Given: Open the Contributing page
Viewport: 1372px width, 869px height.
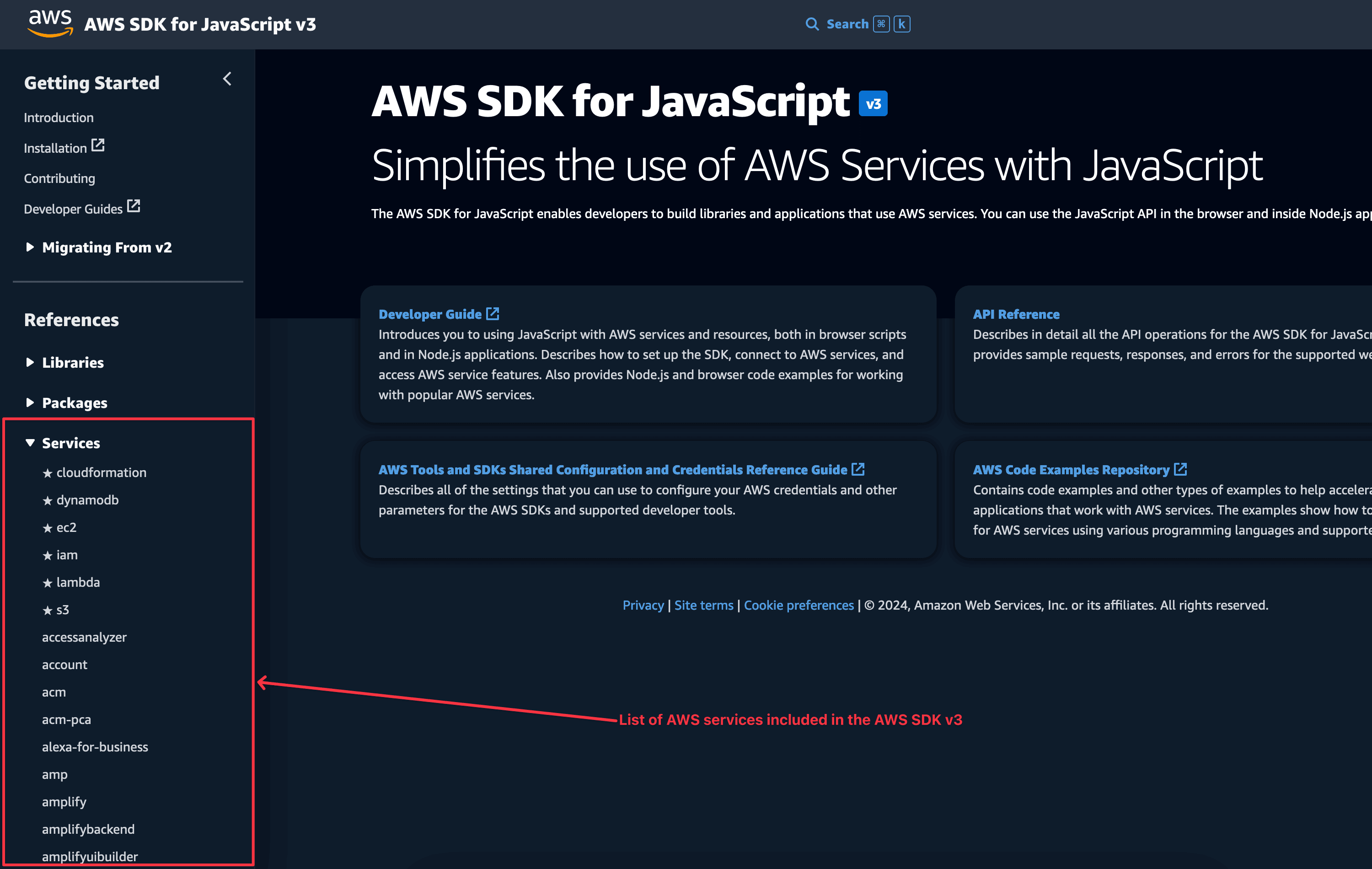Looking at the screenshot, I should pos(59,178).
